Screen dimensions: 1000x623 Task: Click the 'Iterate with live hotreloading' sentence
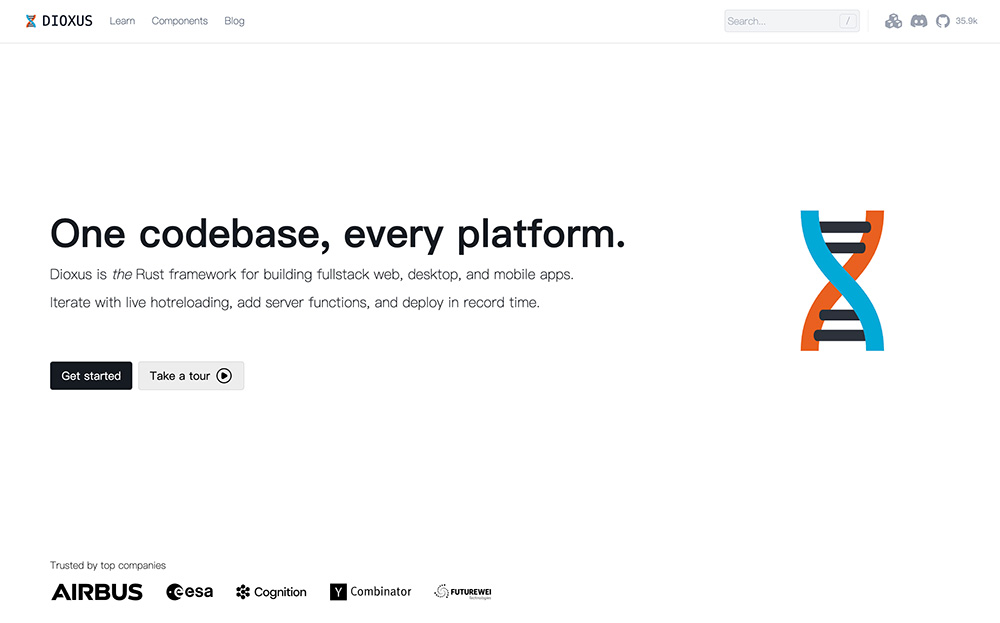tap(295, 302)
